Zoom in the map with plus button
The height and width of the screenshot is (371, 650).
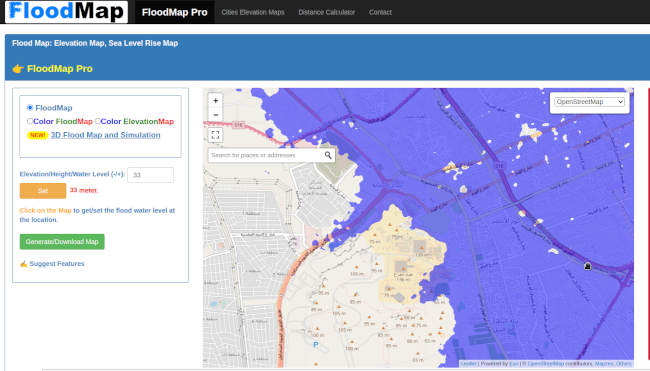point(215,101)
